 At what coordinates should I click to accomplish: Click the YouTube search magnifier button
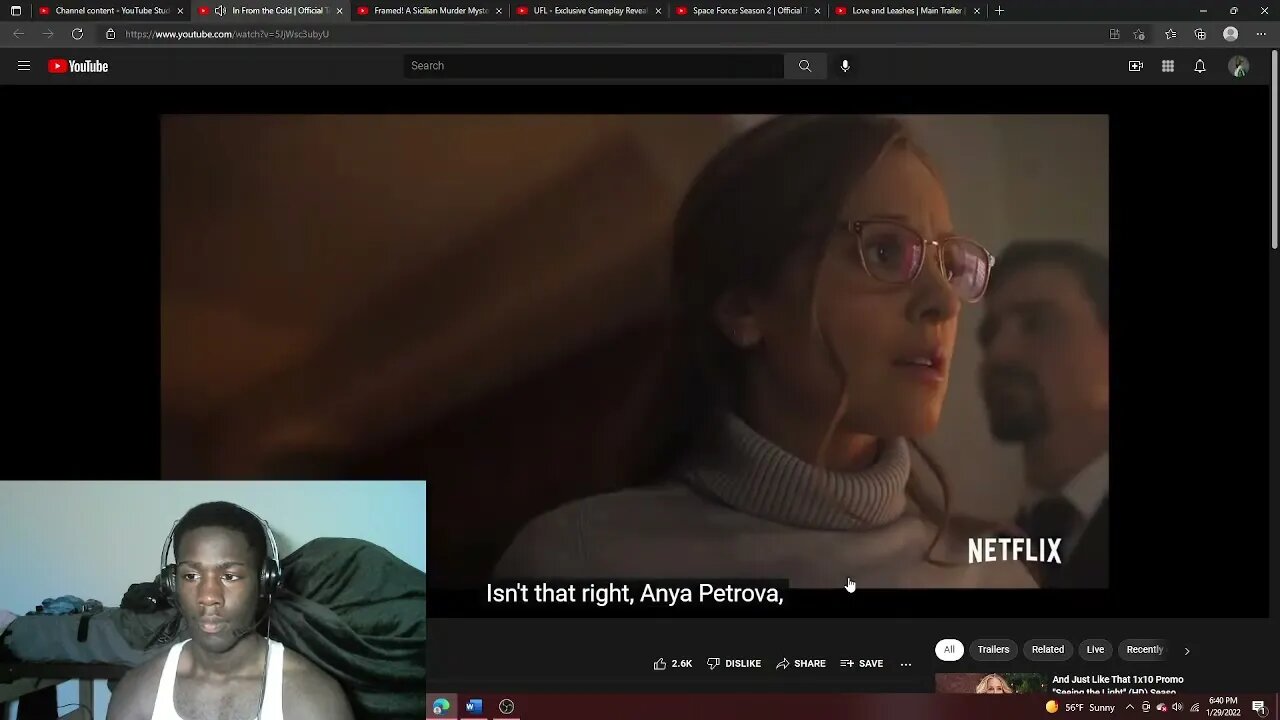tap(805, 66)
